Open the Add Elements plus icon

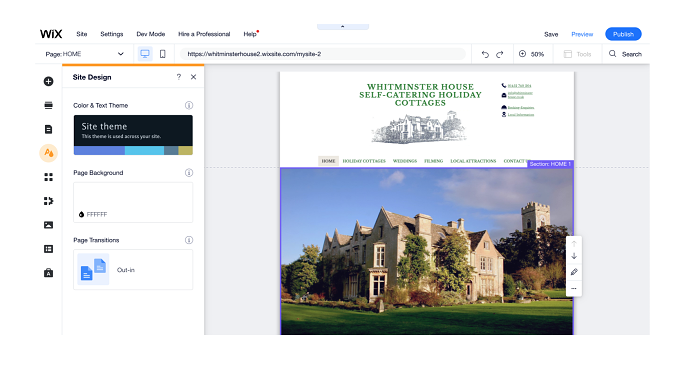point(49,81)
